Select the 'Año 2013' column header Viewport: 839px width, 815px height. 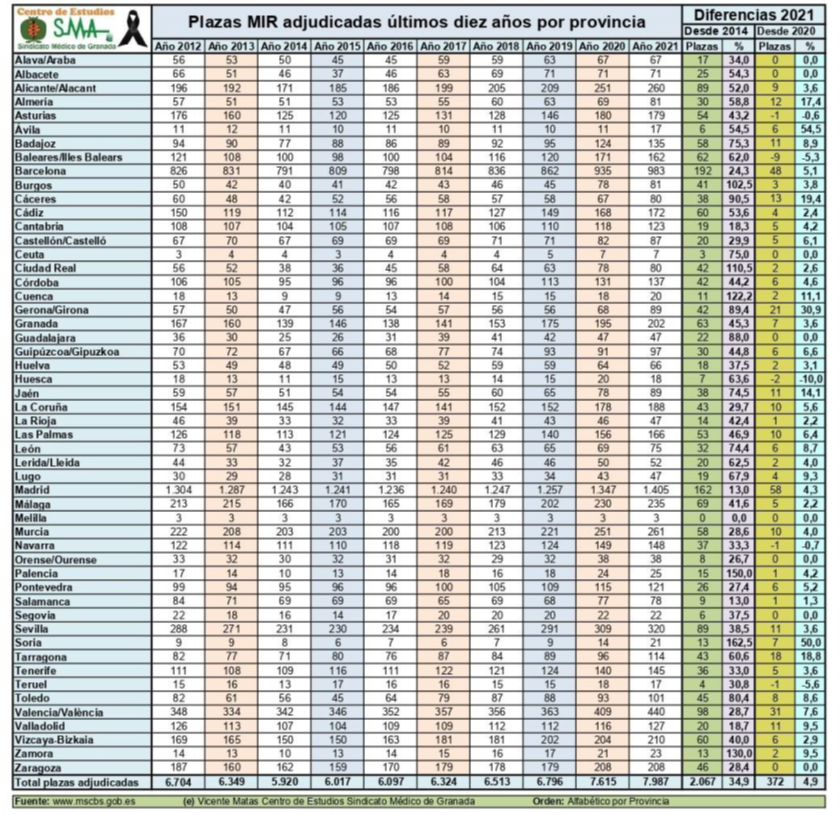(231, 47)
